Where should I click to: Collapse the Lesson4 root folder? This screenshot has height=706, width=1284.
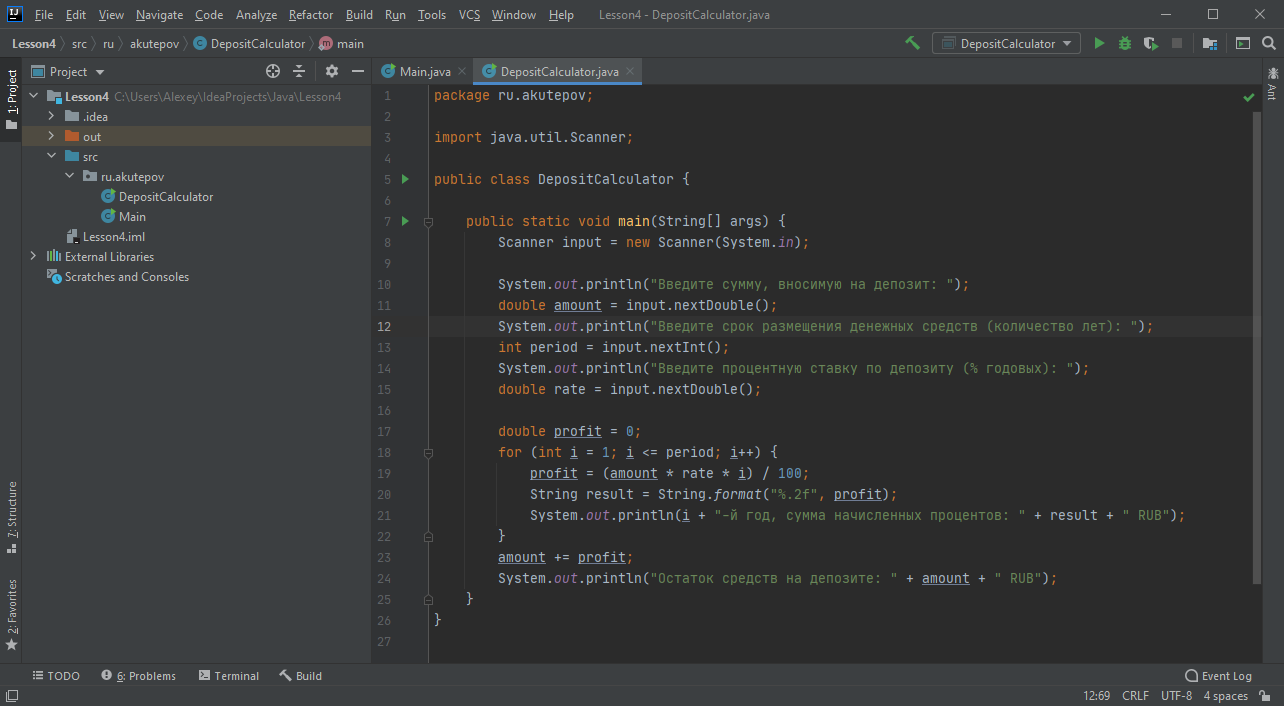33,97
